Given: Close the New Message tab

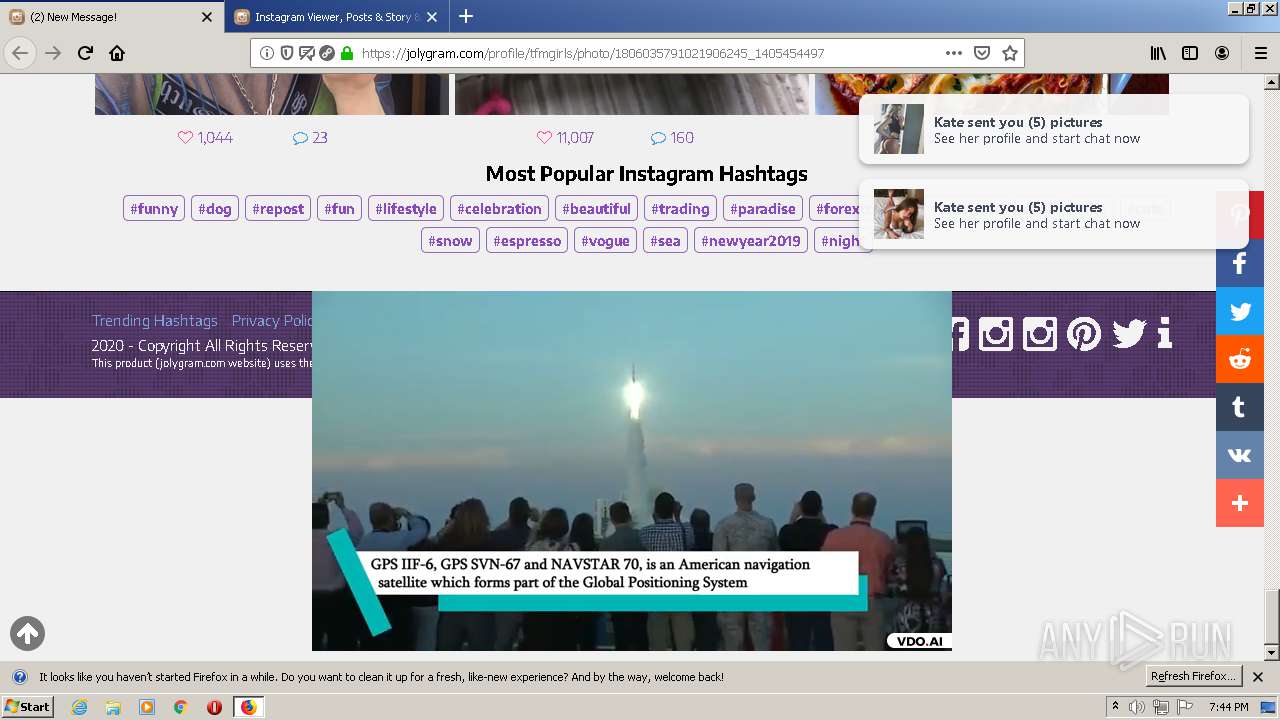Looking at the screenshot, I should tap(207, 17).
